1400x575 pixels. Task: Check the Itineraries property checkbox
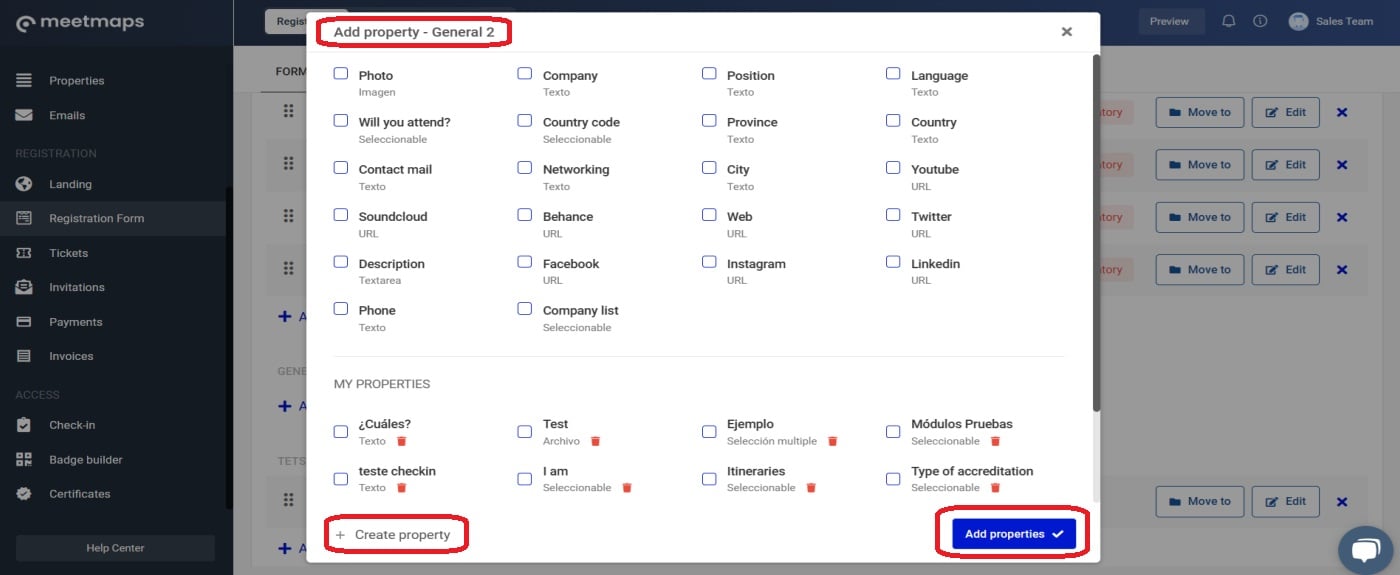pyautogui.click(x=709, y=479)
